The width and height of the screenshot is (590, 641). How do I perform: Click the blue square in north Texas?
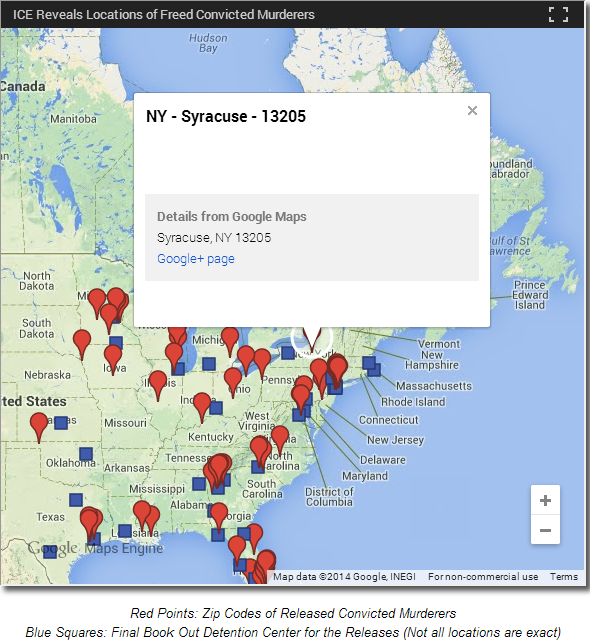76,500
